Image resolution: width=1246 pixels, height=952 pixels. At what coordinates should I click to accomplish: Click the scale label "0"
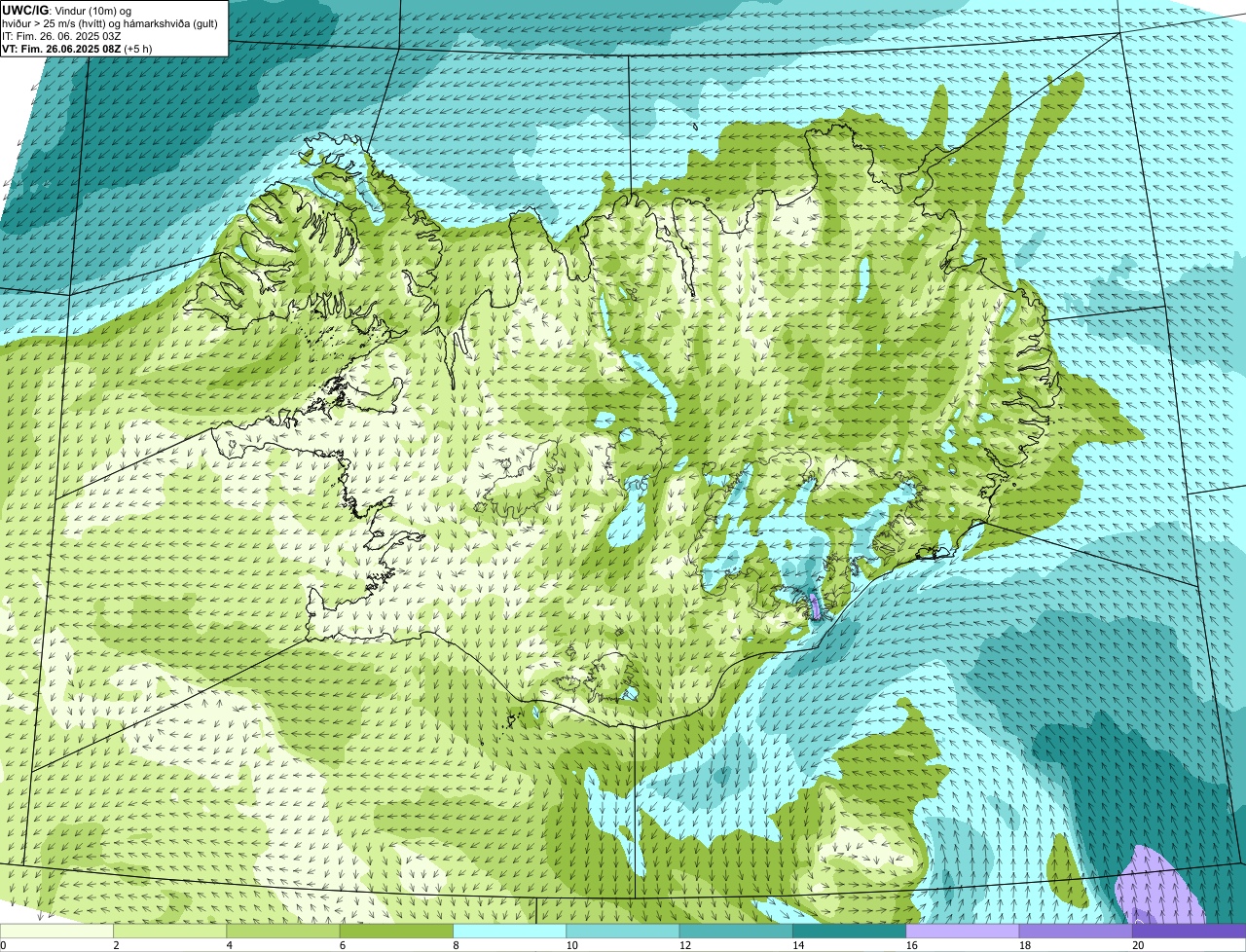click(3, 945)
